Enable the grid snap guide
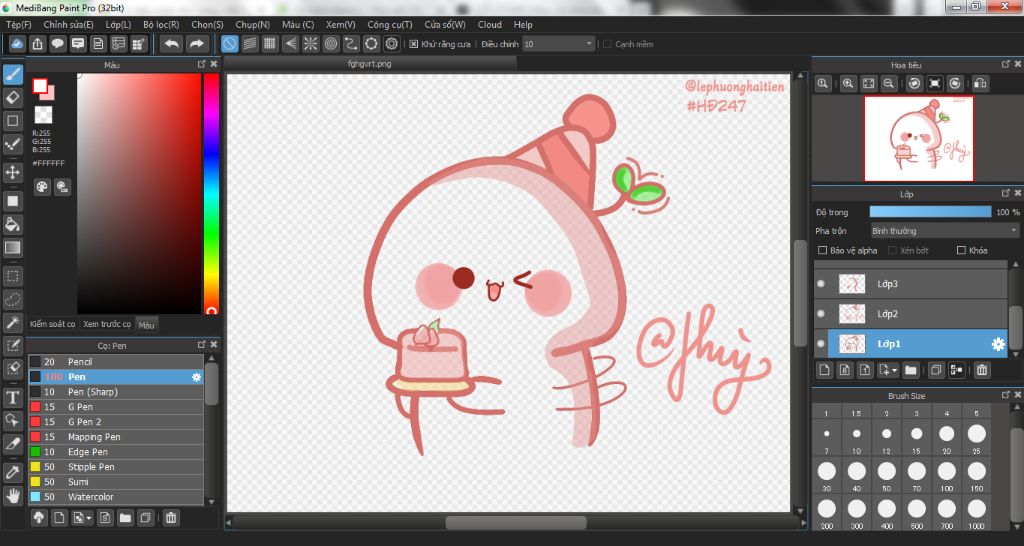The height and width of the screenshot is (546, 1024). click(x=270, y=44)
